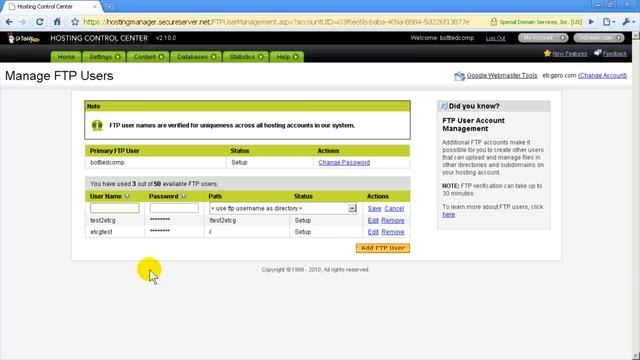This screenshot has width=640, height=360.
Task: Click the bottledcomp primary user cell
Action: (156, 162)
